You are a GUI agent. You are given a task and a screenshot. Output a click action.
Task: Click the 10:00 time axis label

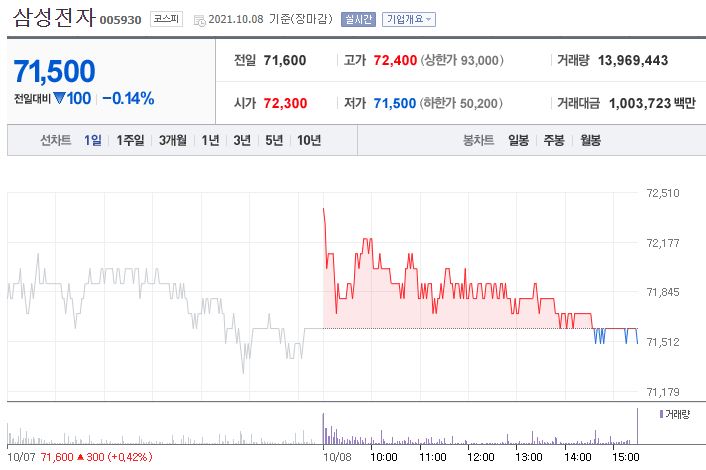(x=384, y=457)
